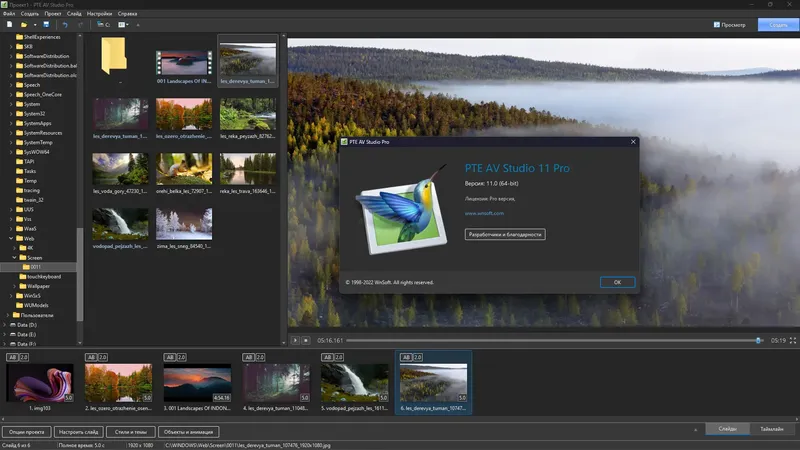800x450 pixels.
Task: Click the Stop button under preview
Action: pos(306,340)
